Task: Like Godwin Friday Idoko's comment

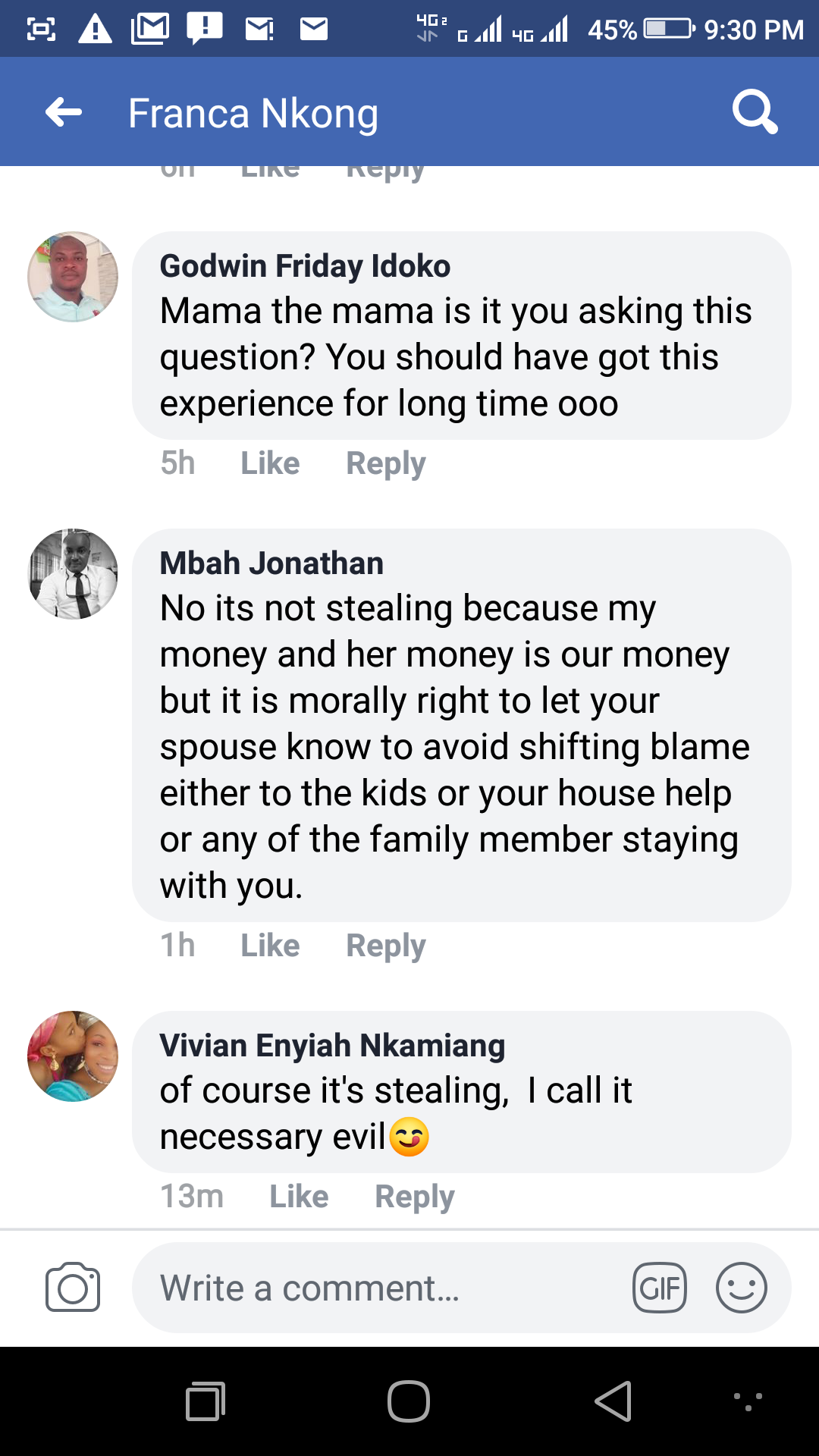Action: click(270, 463)
